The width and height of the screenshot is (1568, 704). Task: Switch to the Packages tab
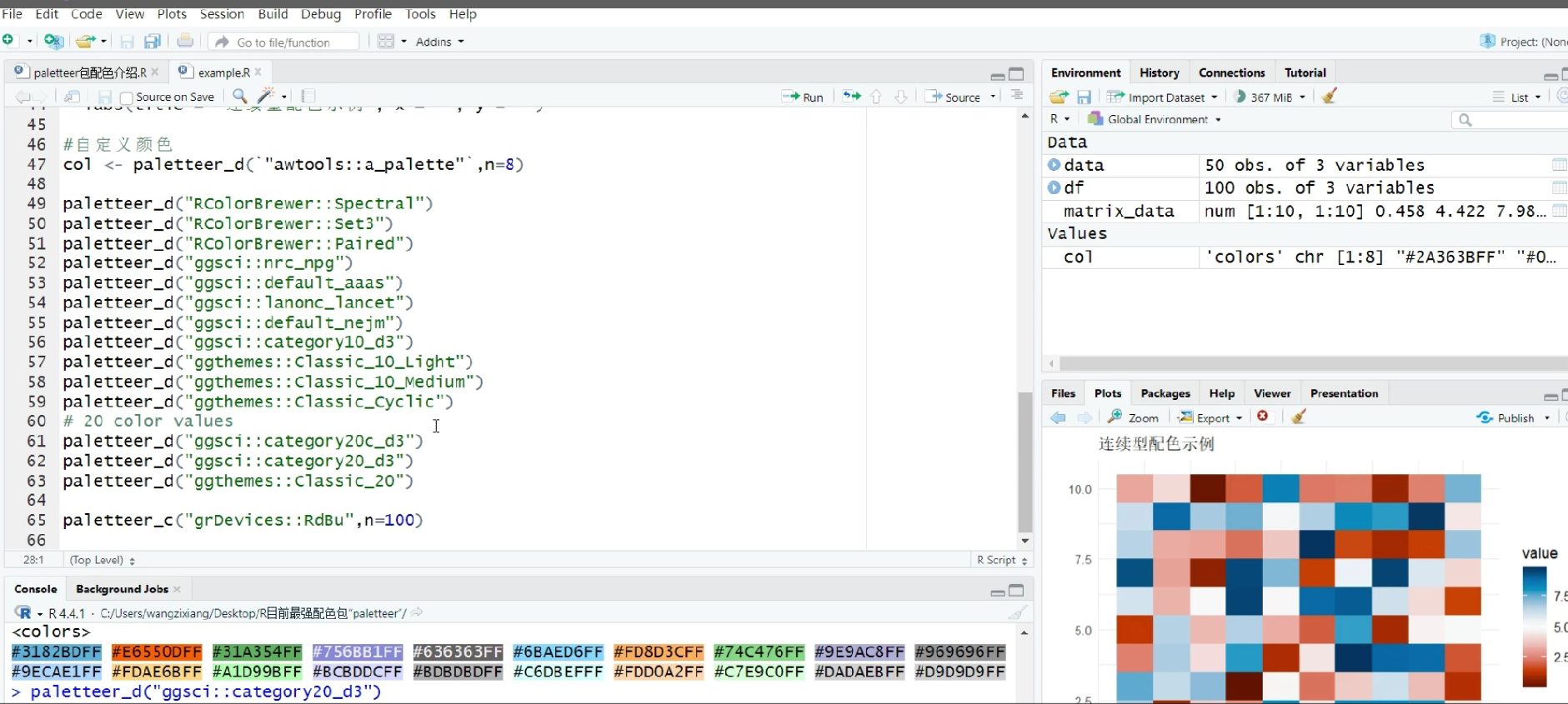[1165, 393]
